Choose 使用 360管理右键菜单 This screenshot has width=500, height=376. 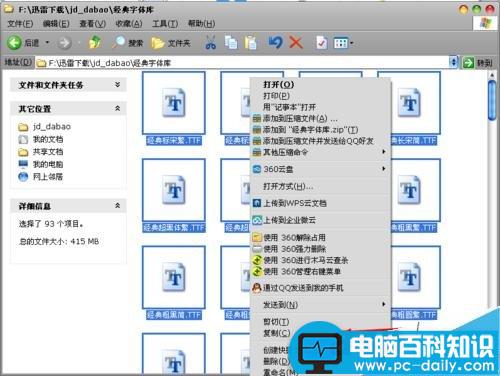pos(320,272)
